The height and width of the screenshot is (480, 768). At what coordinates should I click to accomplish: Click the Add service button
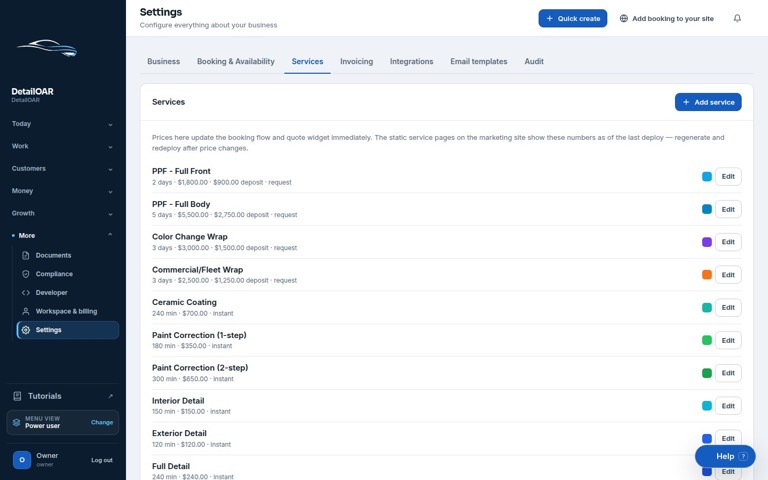point(708,102)
